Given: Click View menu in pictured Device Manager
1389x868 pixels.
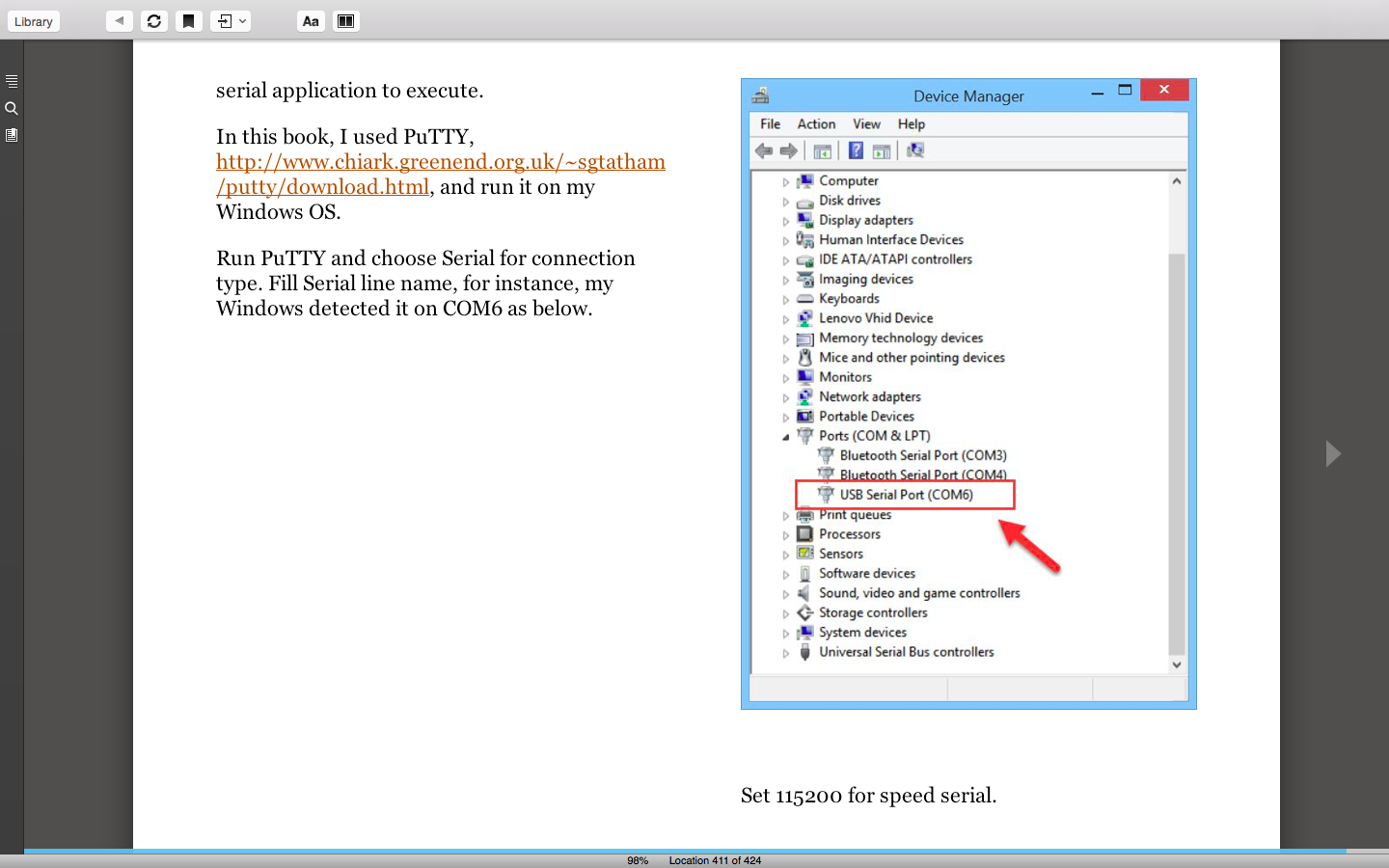Looking at the screenshot, I should click(x=866, y=123).
